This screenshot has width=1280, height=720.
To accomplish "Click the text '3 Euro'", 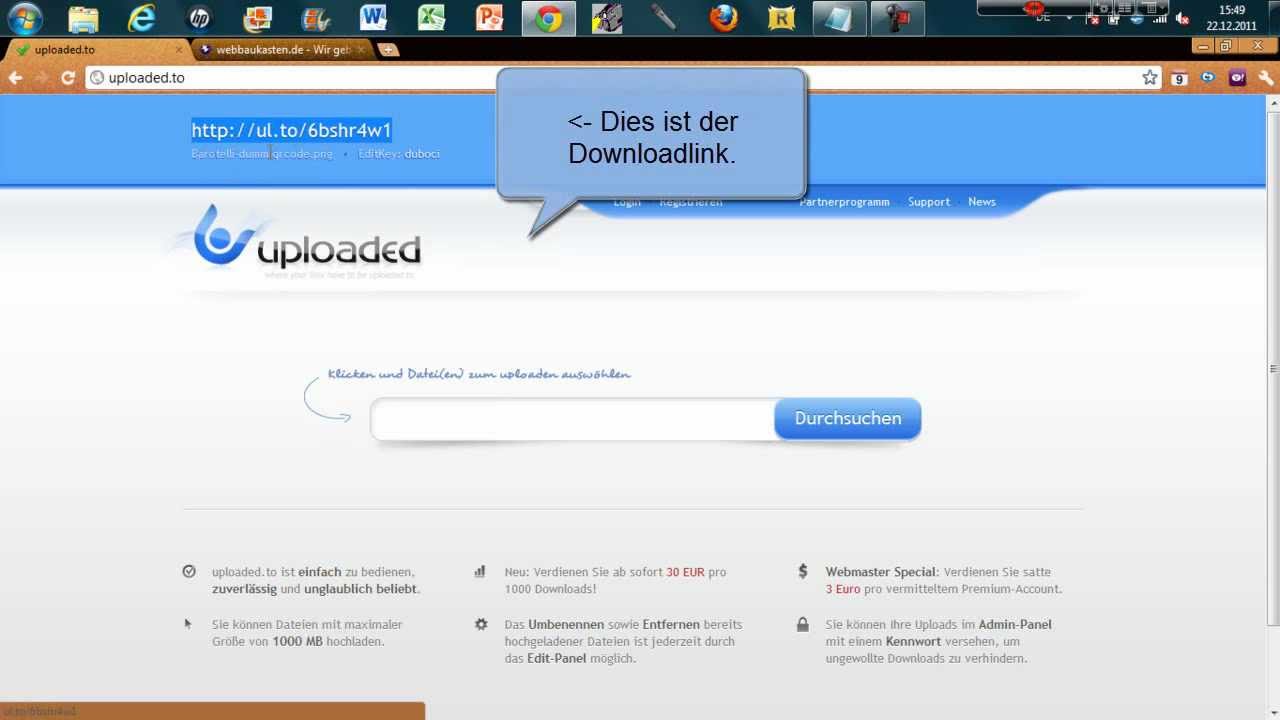I will coord(843,589).
